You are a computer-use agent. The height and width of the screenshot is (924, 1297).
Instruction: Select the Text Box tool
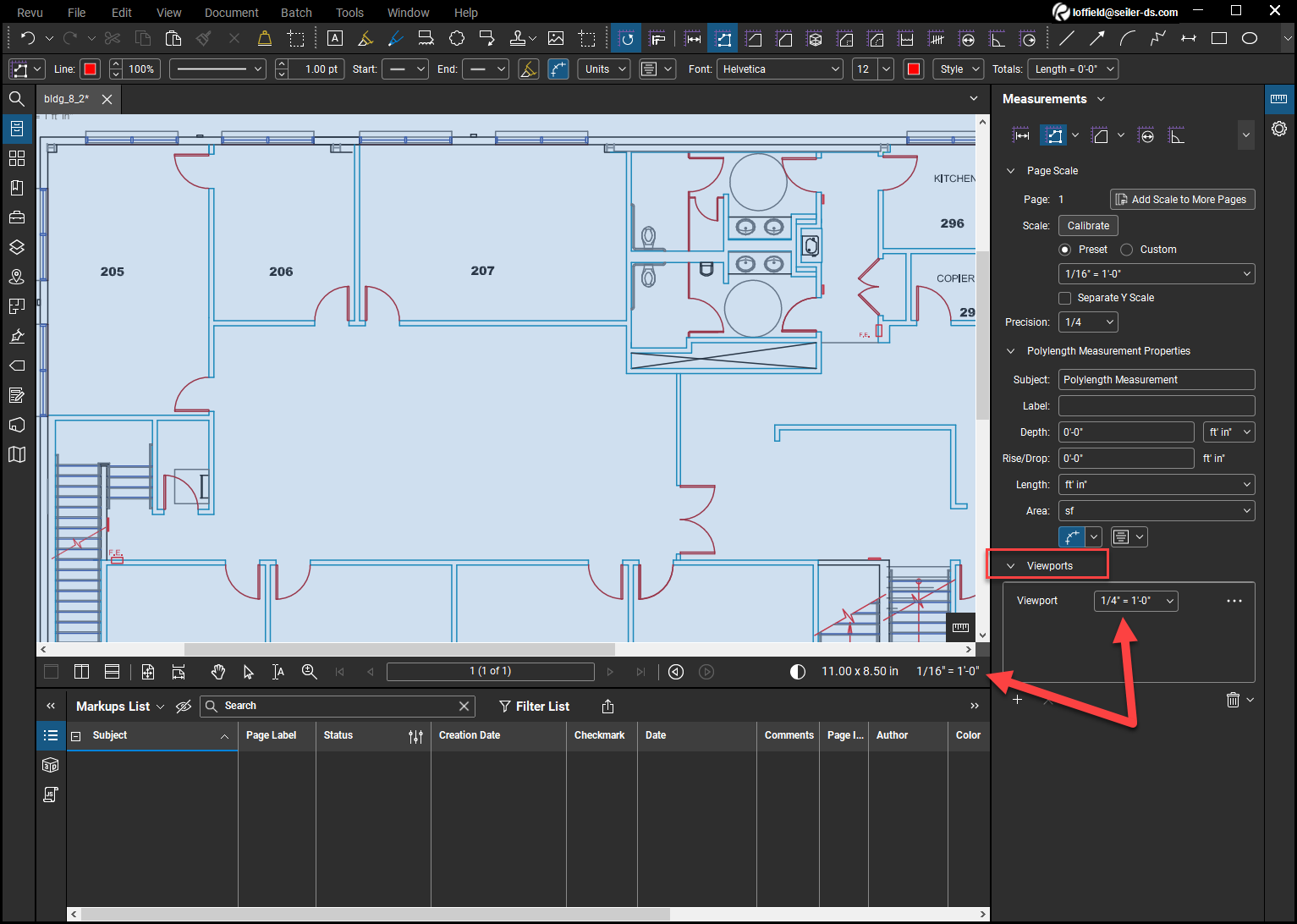335,38
